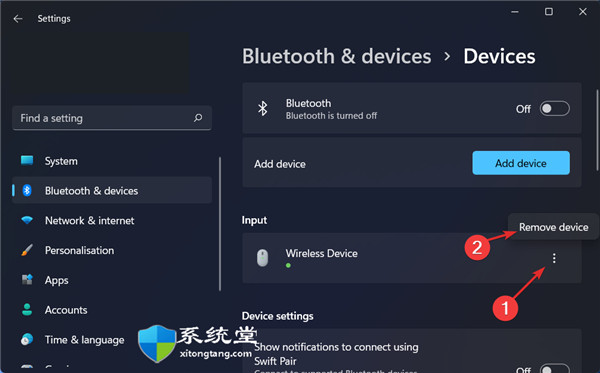Click the System monitor icon

[x=27, y=160]
